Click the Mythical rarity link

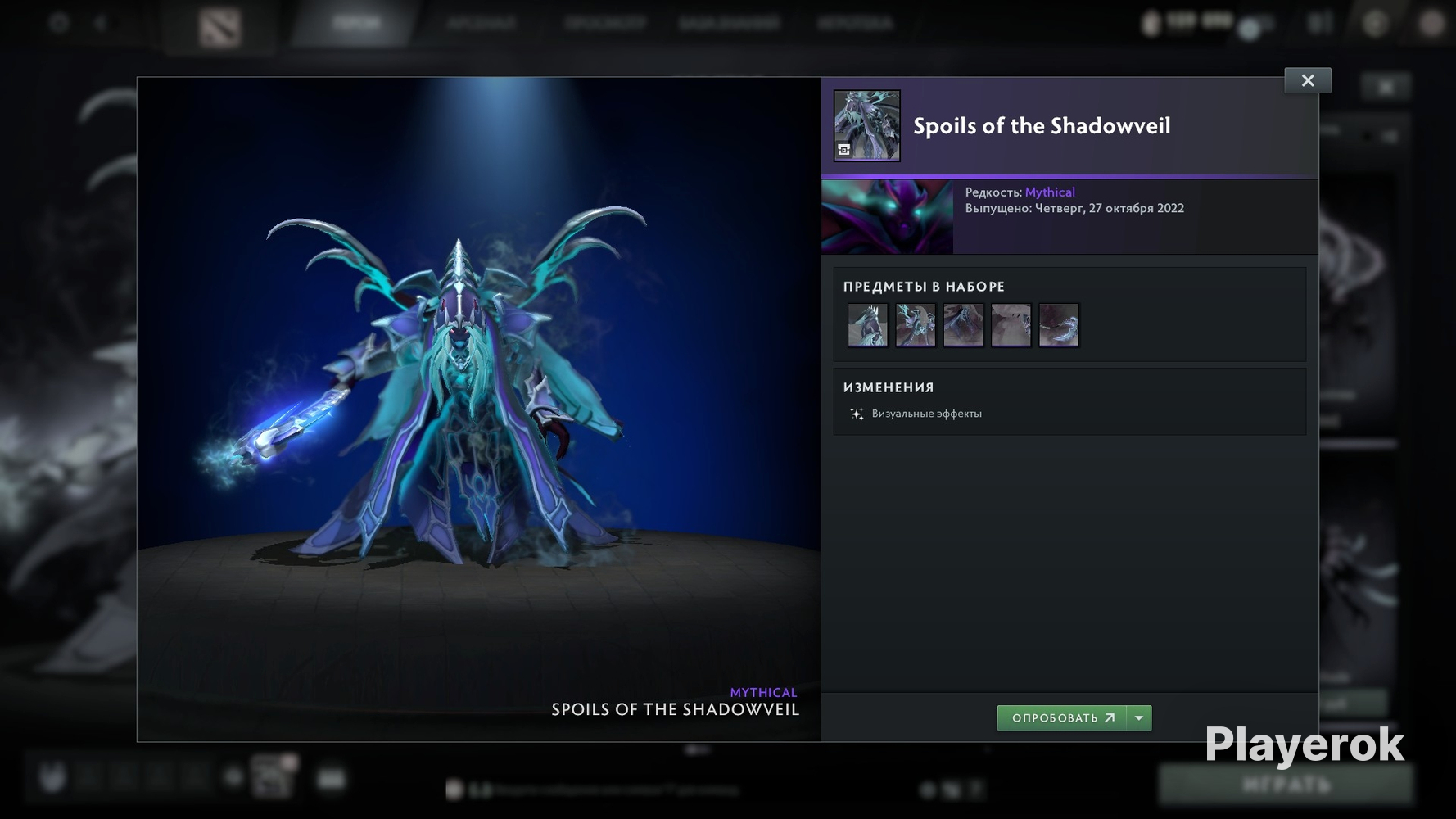1050,192
